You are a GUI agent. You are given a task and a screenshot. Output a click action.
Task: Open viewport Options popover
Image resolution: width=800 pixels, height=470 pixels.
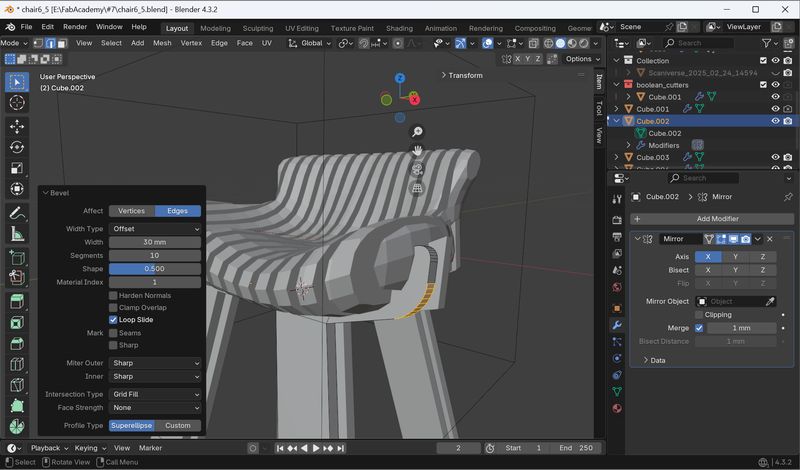coord(583,59)
